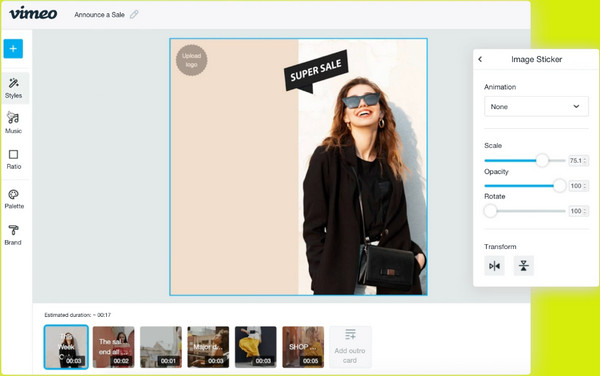This screenshot has width=600, height=376.
Task: Click the 'Transform' section label
Action: tap(500, 246)
